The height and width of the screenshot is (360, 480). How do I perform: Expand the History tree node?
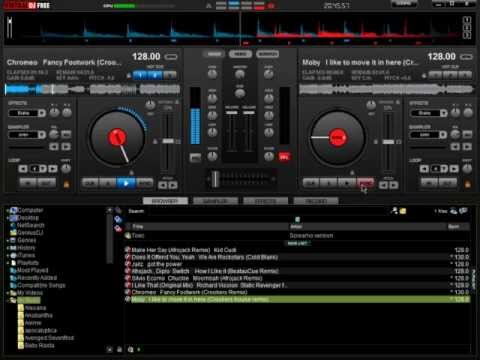point(7,248)
